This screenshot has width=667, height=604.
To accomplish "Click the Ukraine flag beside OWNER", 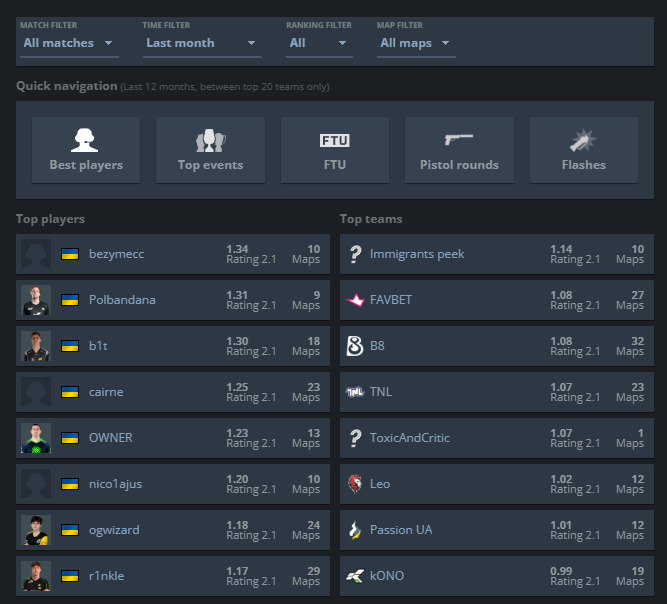I will [70, 438].
